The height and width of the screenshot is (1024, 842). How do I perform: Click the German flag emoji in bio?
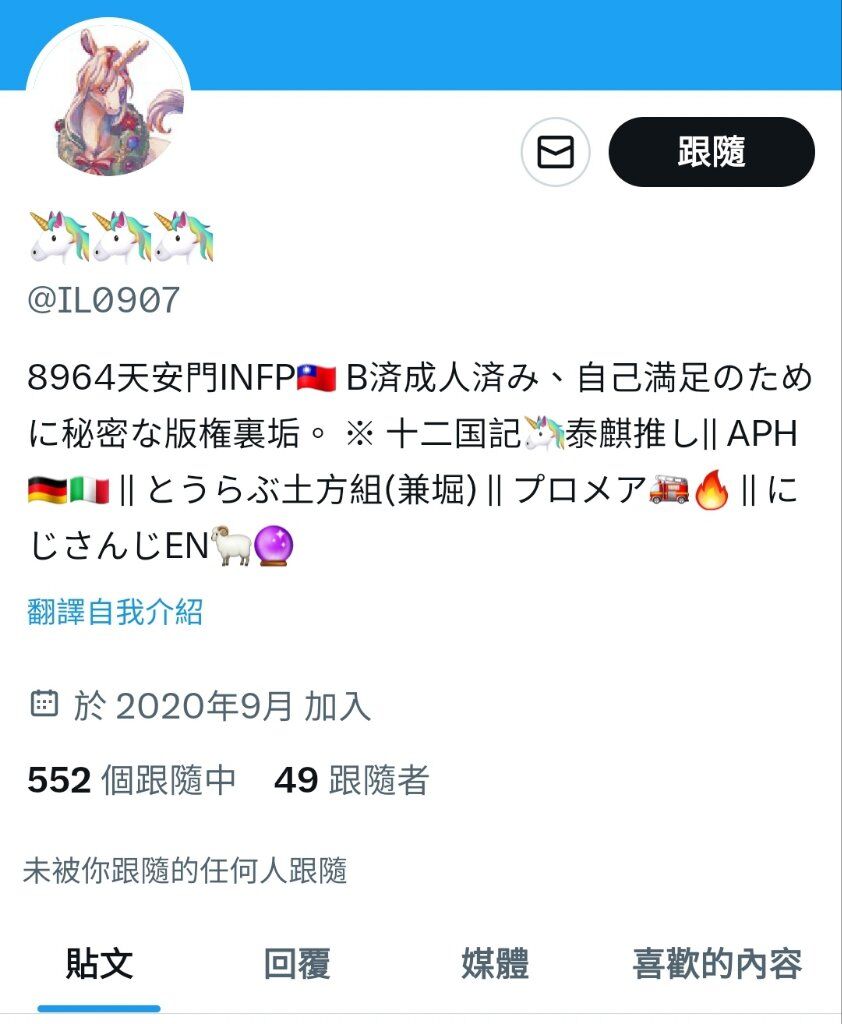click(48, 490)
